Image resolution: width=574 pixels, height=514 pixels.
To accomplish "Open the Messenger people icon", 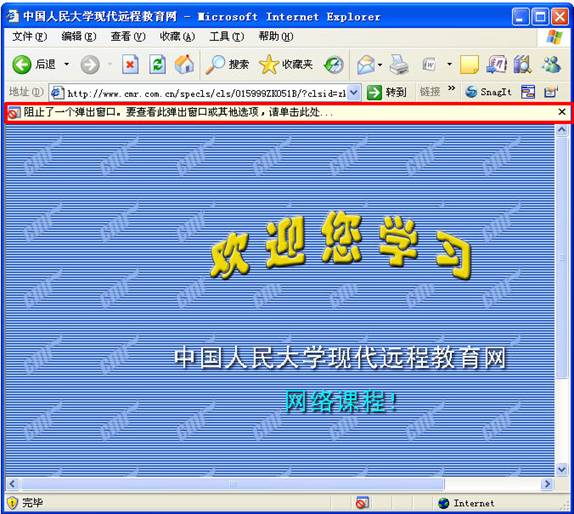I will click(x=551, y=65).
